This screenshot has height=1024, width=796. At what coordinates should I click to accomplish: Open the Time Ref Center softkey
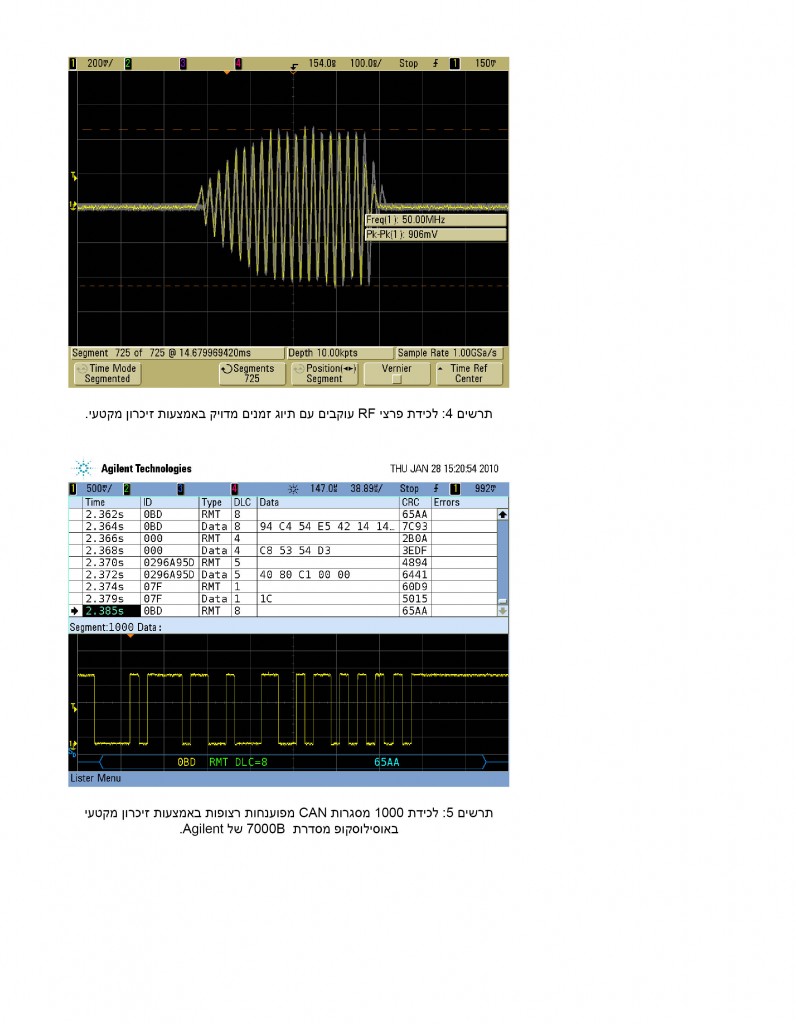(469, 374)
